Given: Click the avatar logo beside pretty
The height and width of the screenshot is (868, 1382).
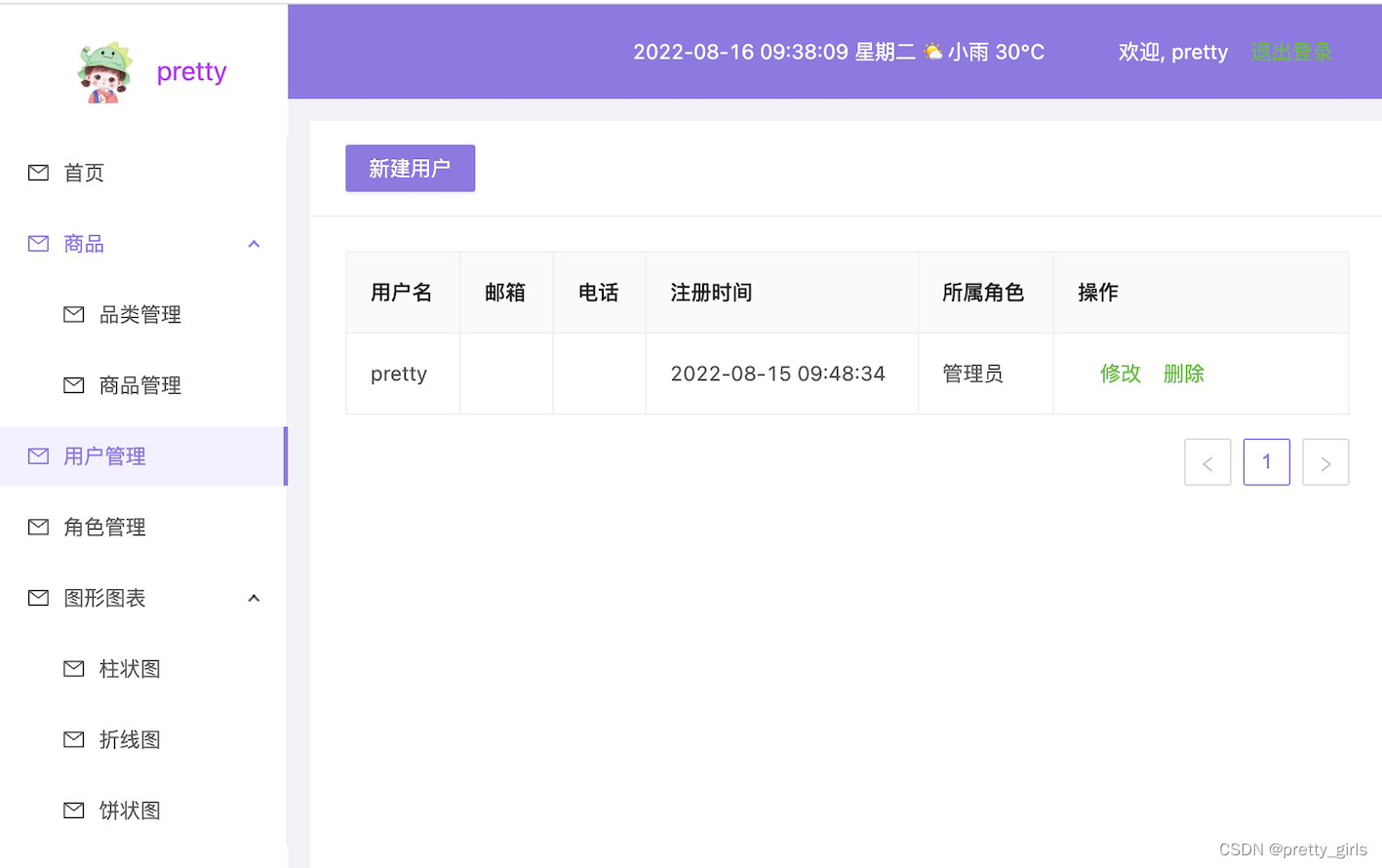Looking at the screenshot, I should 104,72.
